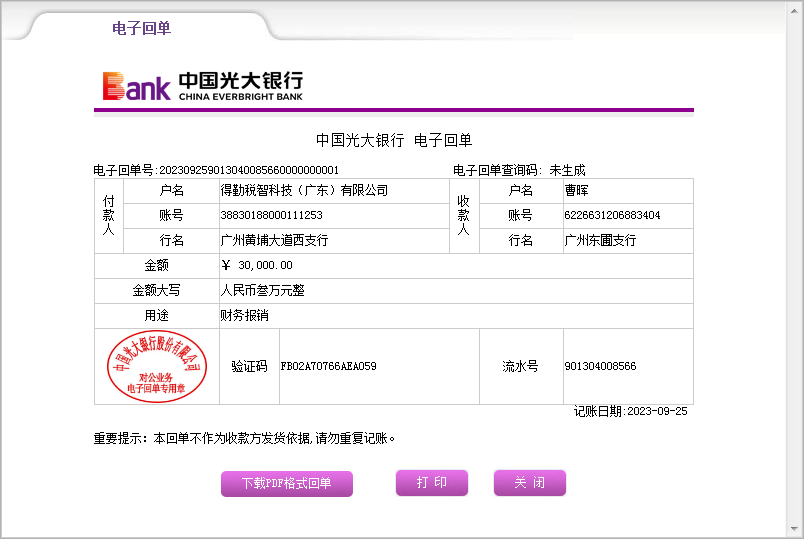
Task: Select payee account number 6226631206883404
Action: (612, 215)
